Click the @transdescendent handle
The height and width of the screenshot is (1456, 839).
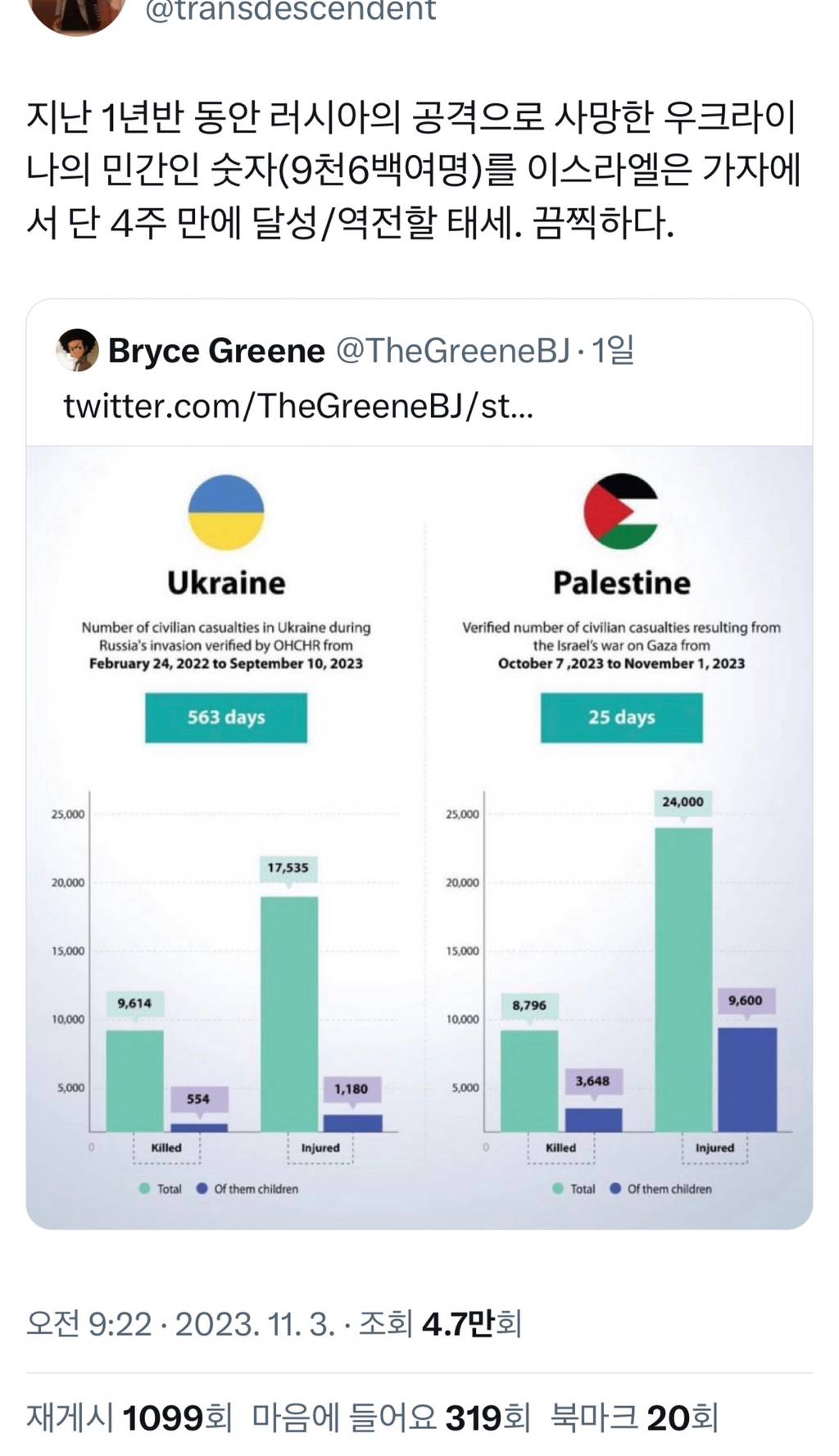(x=290, y=11)
